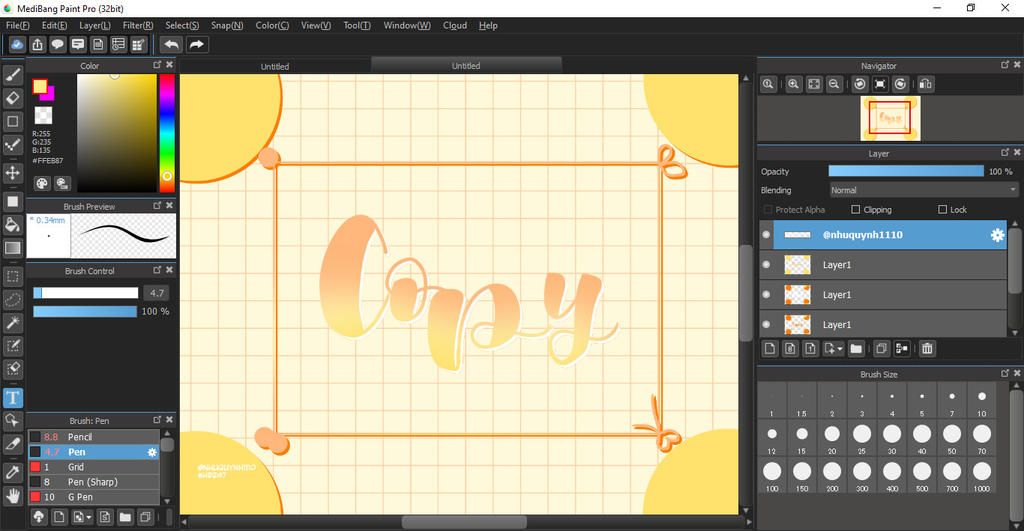Open the Window menu

pyautogui.click(x=407, y=25)
